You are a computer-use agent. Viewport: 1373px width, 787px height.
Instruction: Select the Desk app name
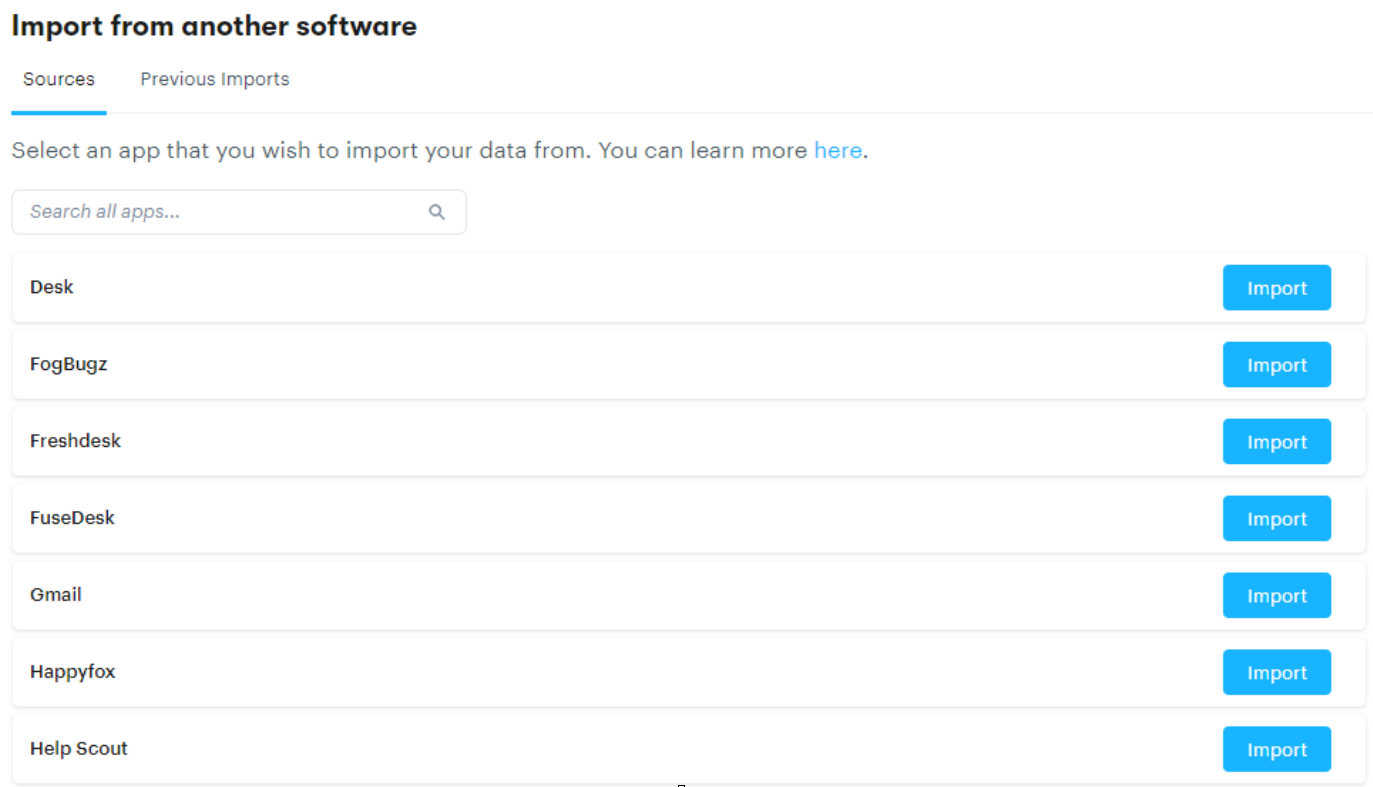52,287
